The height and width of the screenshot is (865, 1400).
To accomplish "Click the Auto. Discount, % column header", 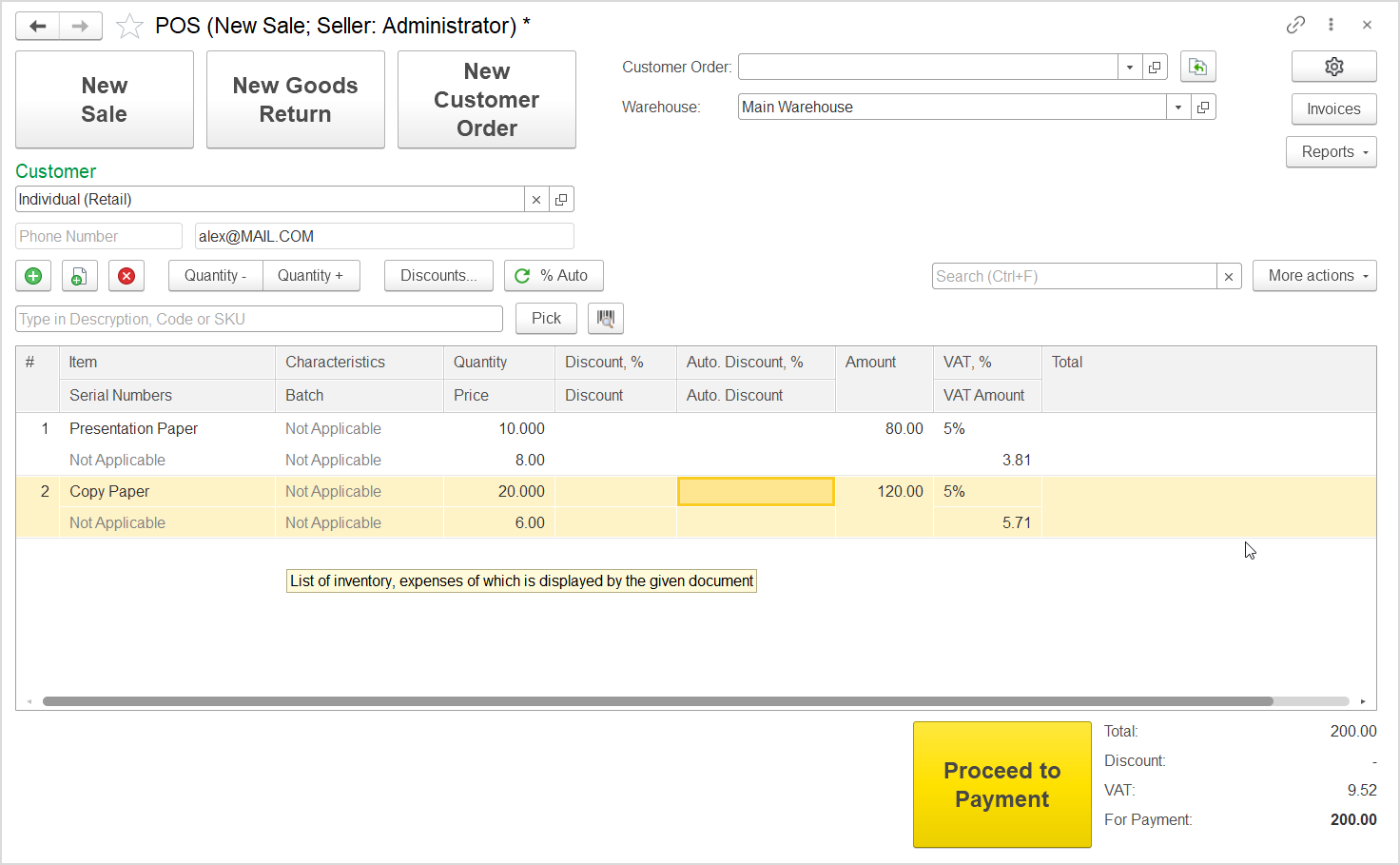I will click(756, 363).
